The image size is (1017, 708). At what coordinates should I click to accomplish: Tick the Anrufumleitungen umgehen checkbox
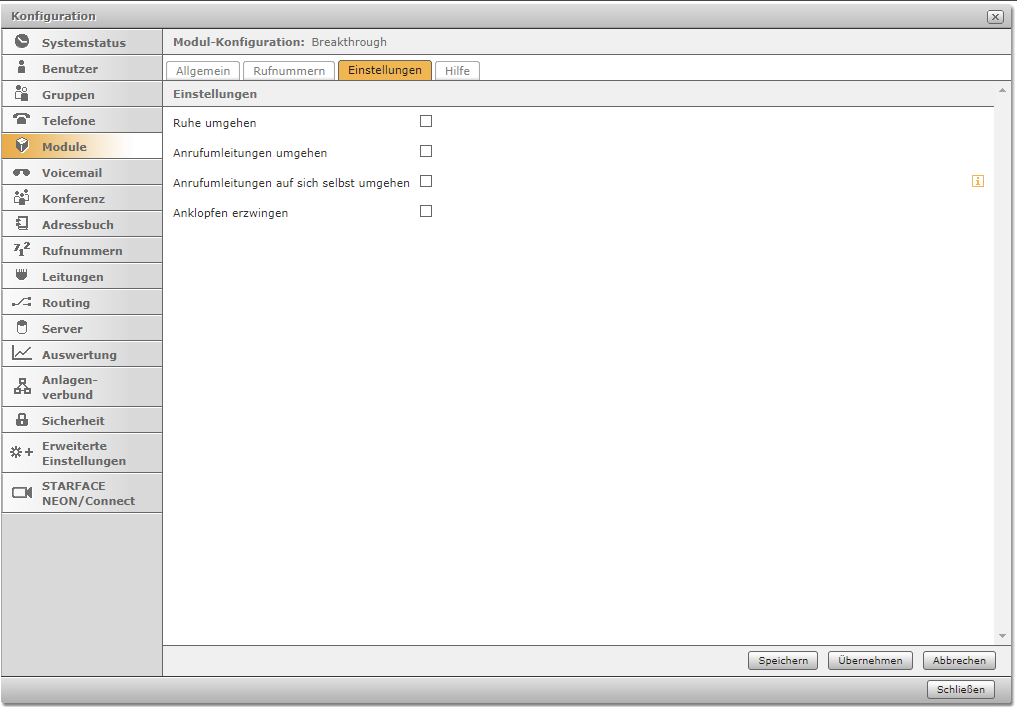426,151
